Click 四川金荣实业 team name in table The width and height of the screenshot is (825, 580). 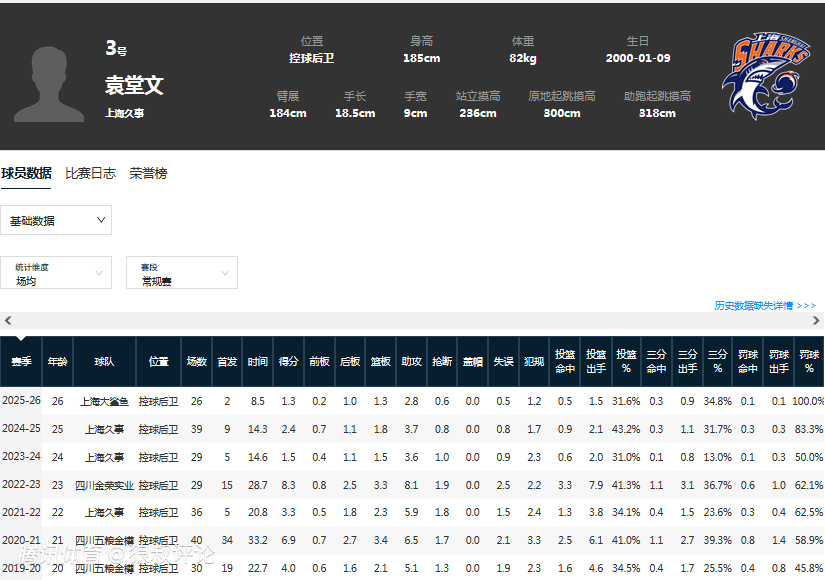point(104,485)
